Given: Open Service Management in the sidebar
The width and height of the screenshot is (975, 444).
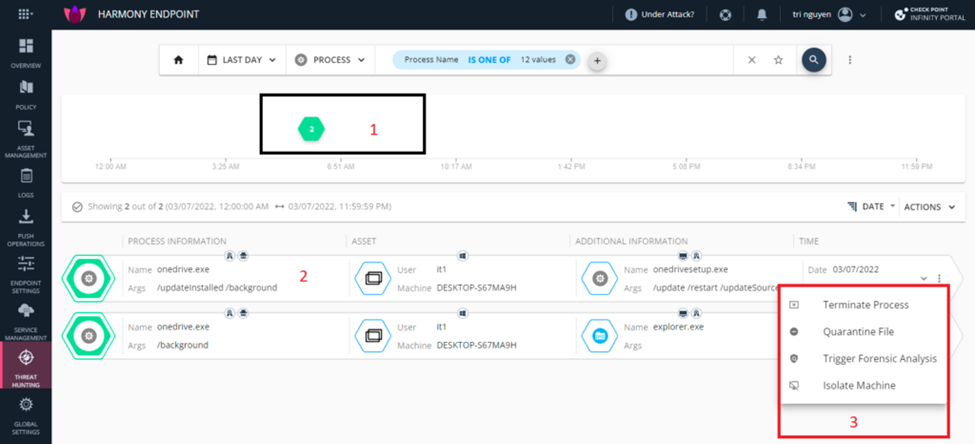Looking at the screenshot, I should pyautogui.click(x=25, y=322).
